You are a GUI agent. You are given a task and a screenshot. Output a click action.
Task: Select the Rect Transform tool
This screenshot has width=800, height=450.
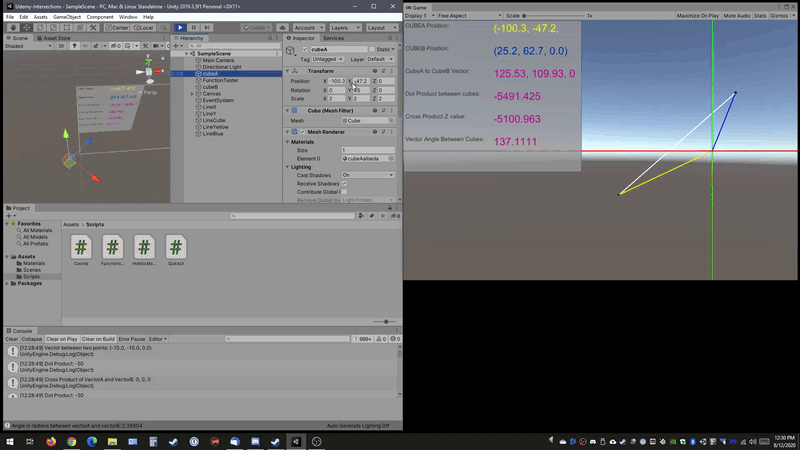(66, 28)
